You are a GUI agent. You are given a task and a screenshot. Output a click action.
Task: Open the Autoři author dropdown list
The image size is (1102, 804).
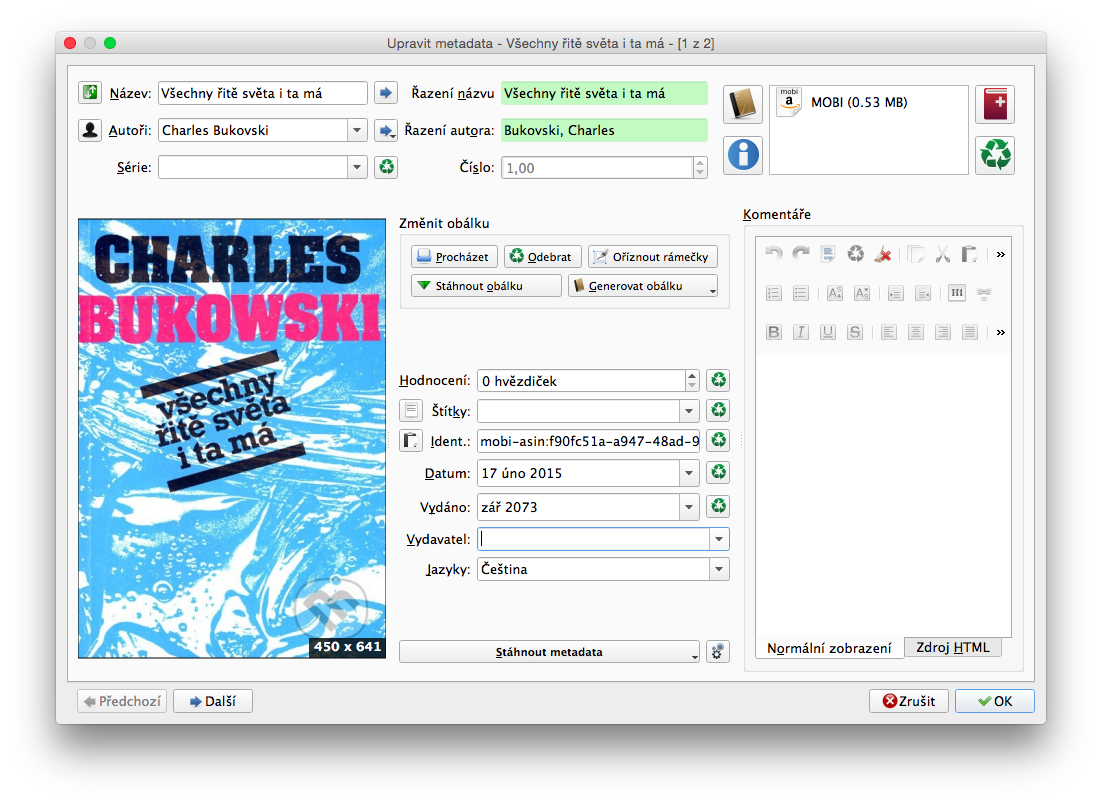pyautogui.click(x=357, y=130)
